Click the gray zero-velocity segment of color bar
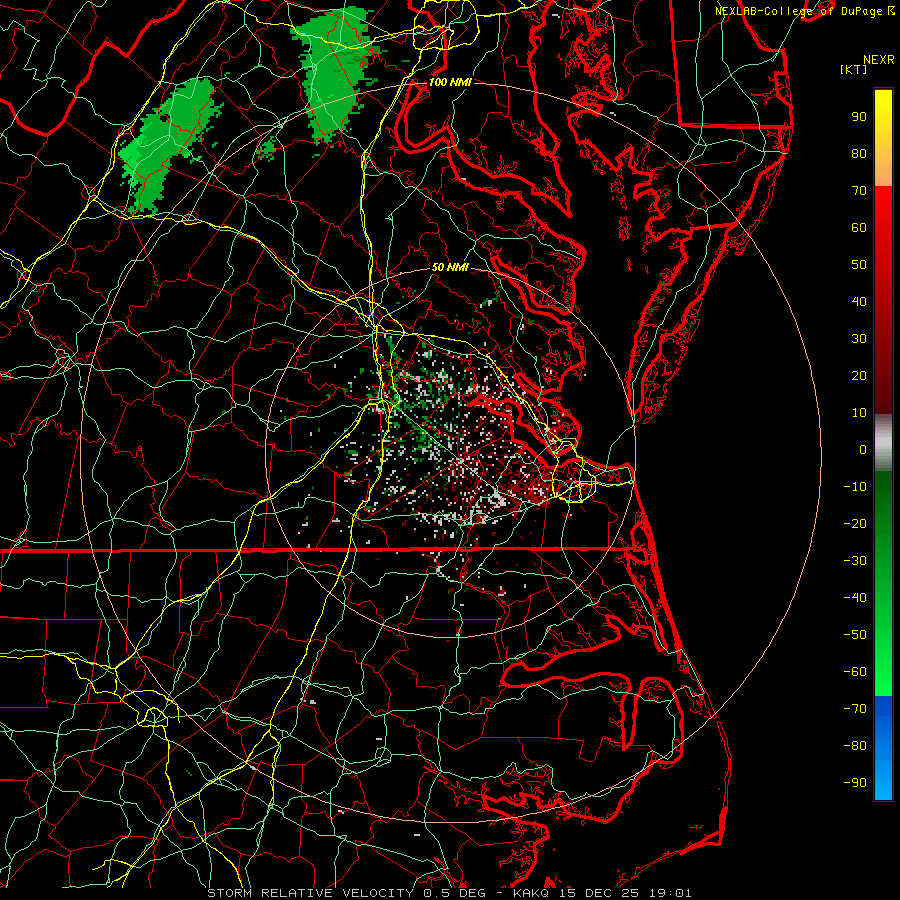 point(883,443)
